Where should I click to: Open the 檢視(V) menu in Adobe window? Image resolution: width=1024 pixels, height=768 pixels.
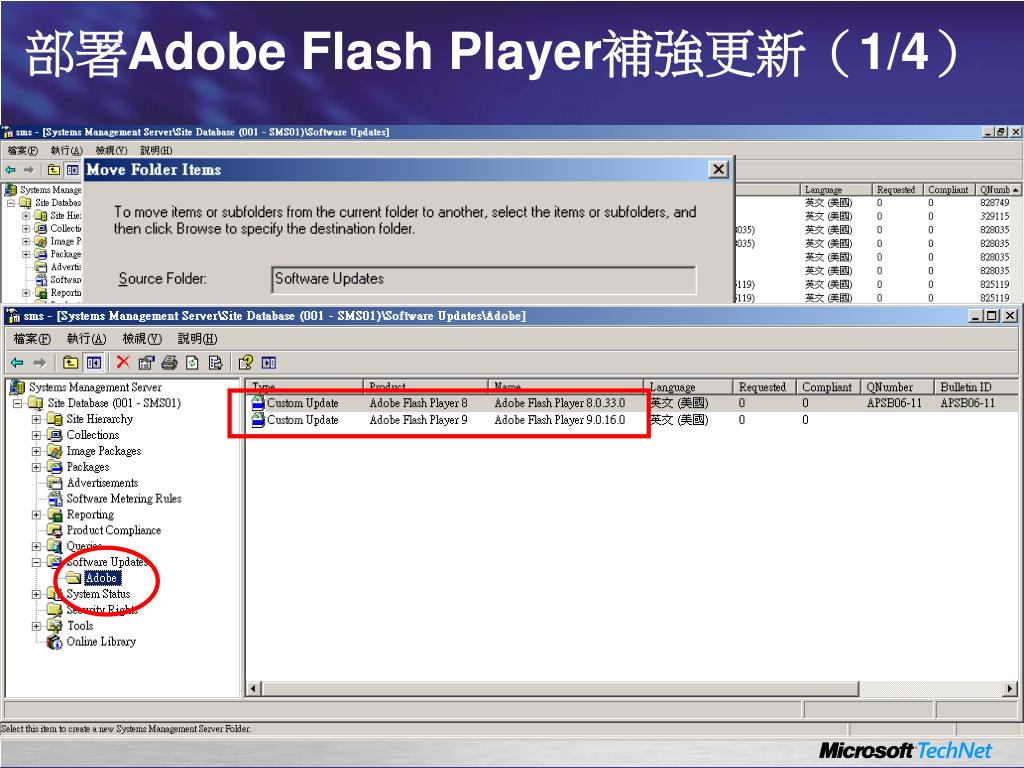(x=142, y=338)
